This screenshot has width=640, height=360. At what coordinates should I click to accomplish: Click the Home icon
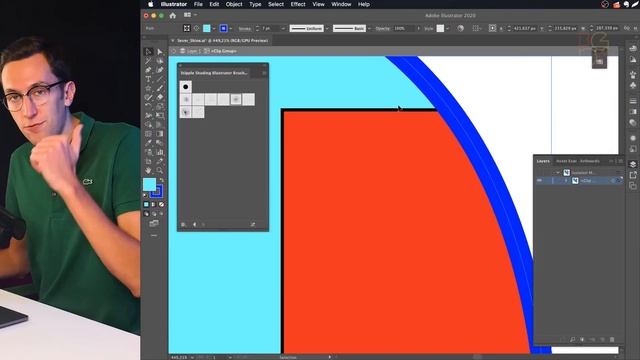pyautogui.click(x=173, y=16)
